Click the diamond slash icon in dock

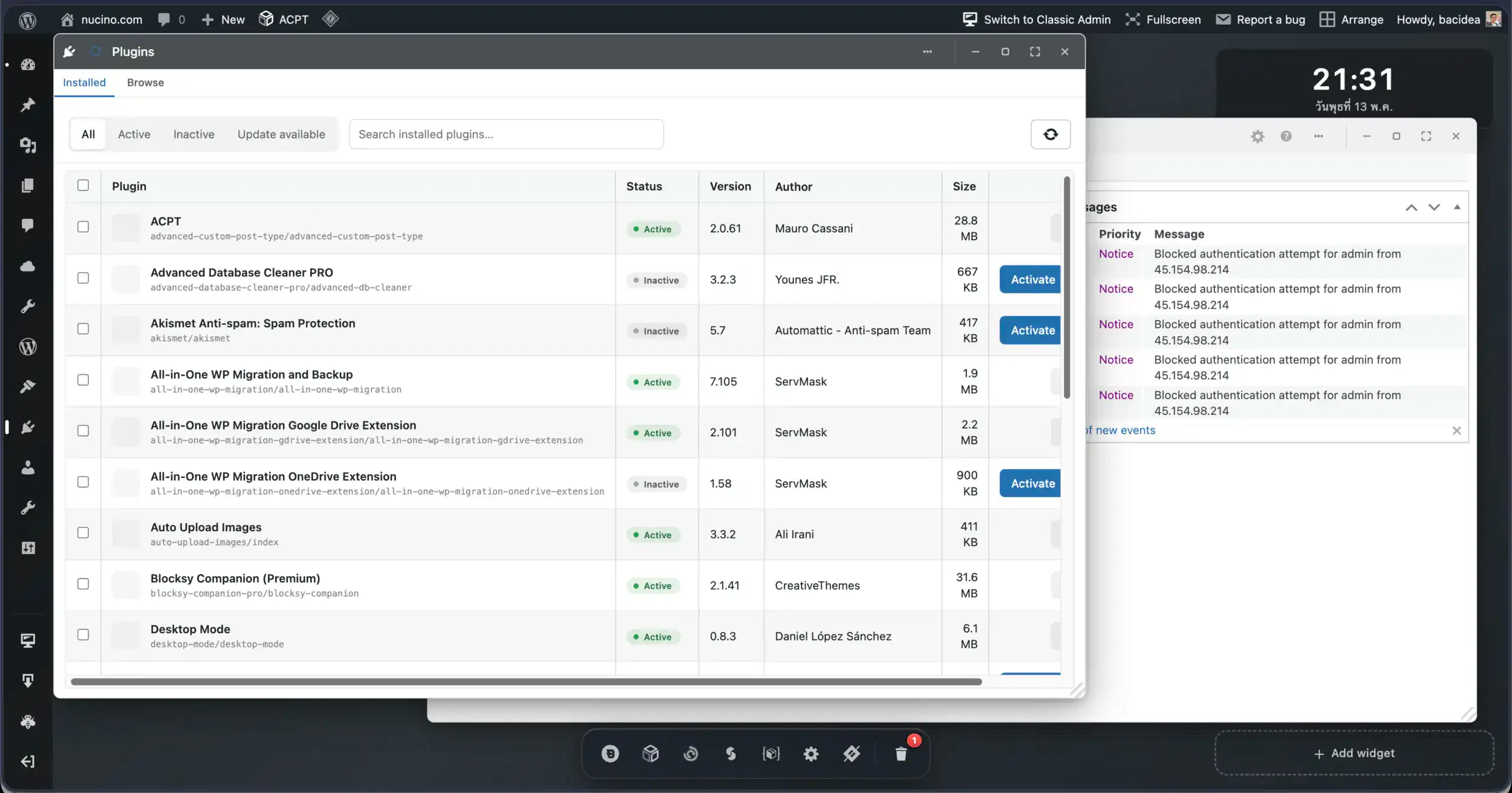pos(852,754)
